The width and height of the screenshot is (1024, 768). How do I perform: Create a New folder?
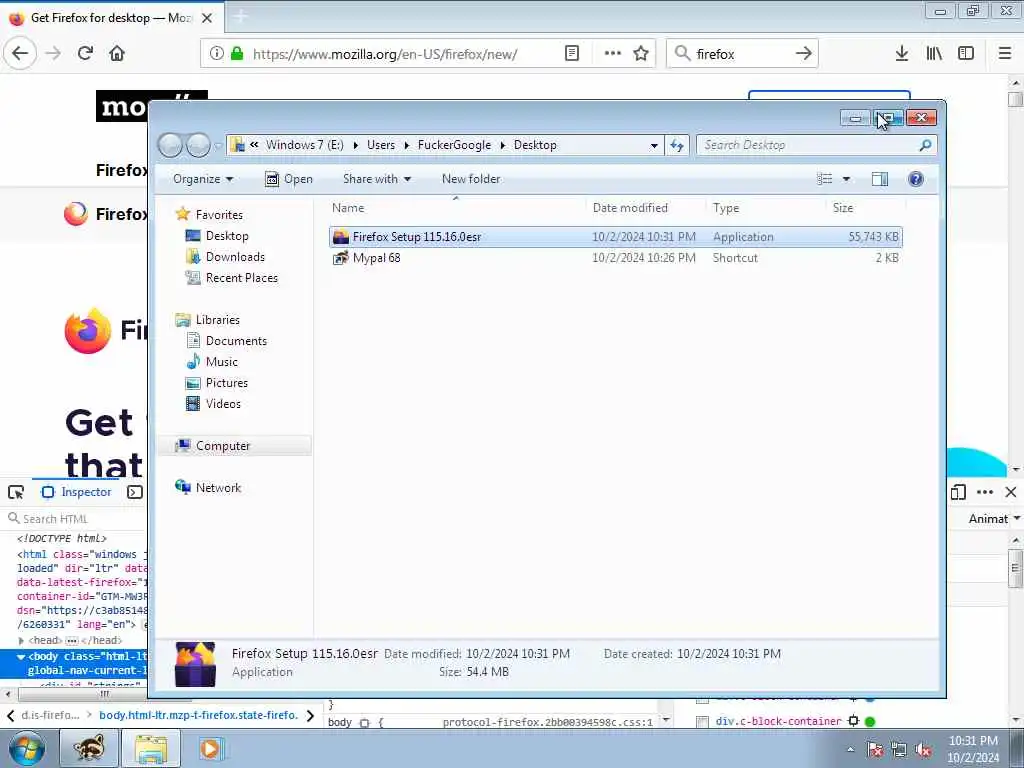click(471, 179)
